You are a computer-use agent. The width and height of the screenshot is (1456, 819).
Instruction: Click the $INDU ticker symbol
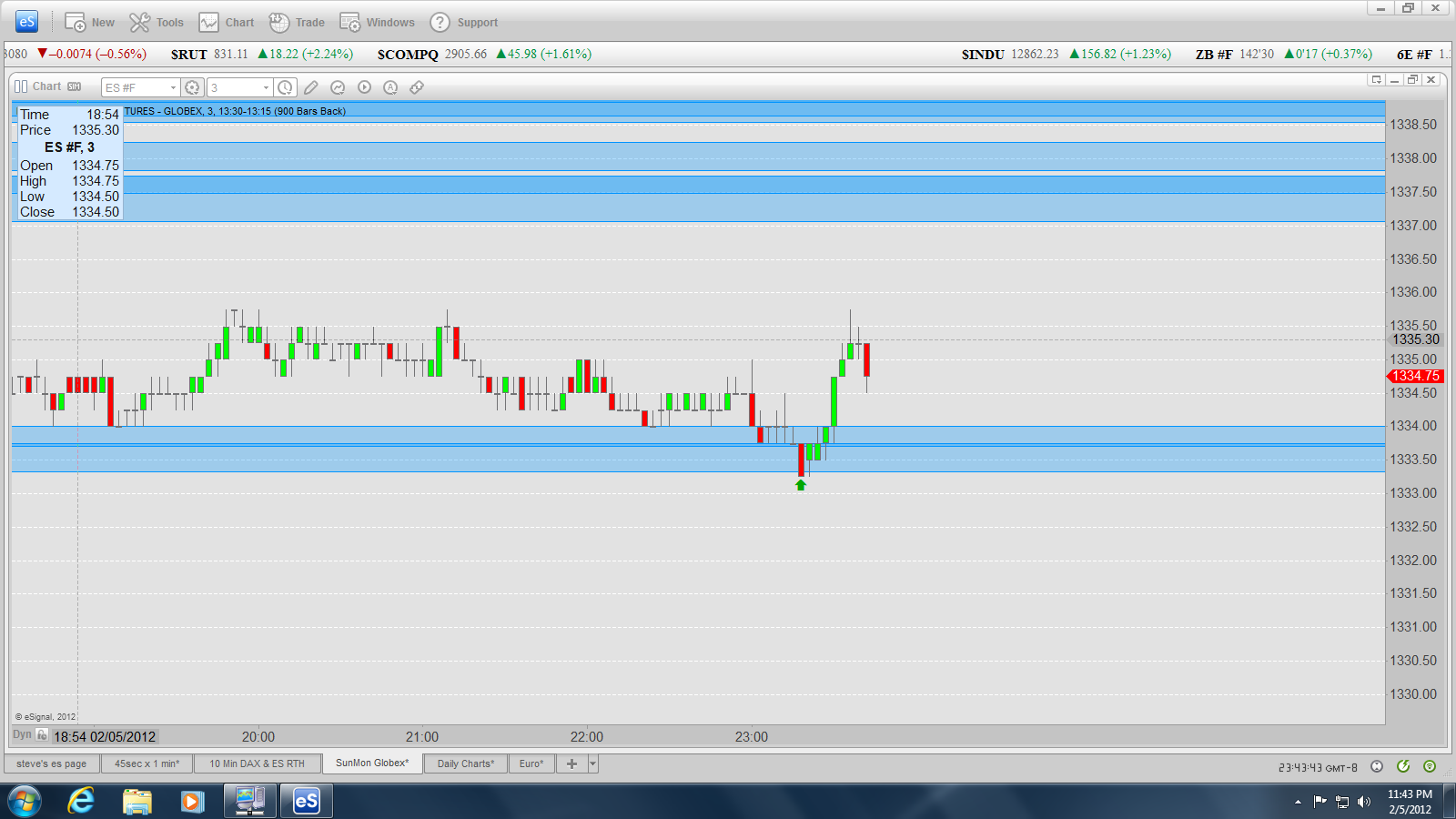[983, 55]
